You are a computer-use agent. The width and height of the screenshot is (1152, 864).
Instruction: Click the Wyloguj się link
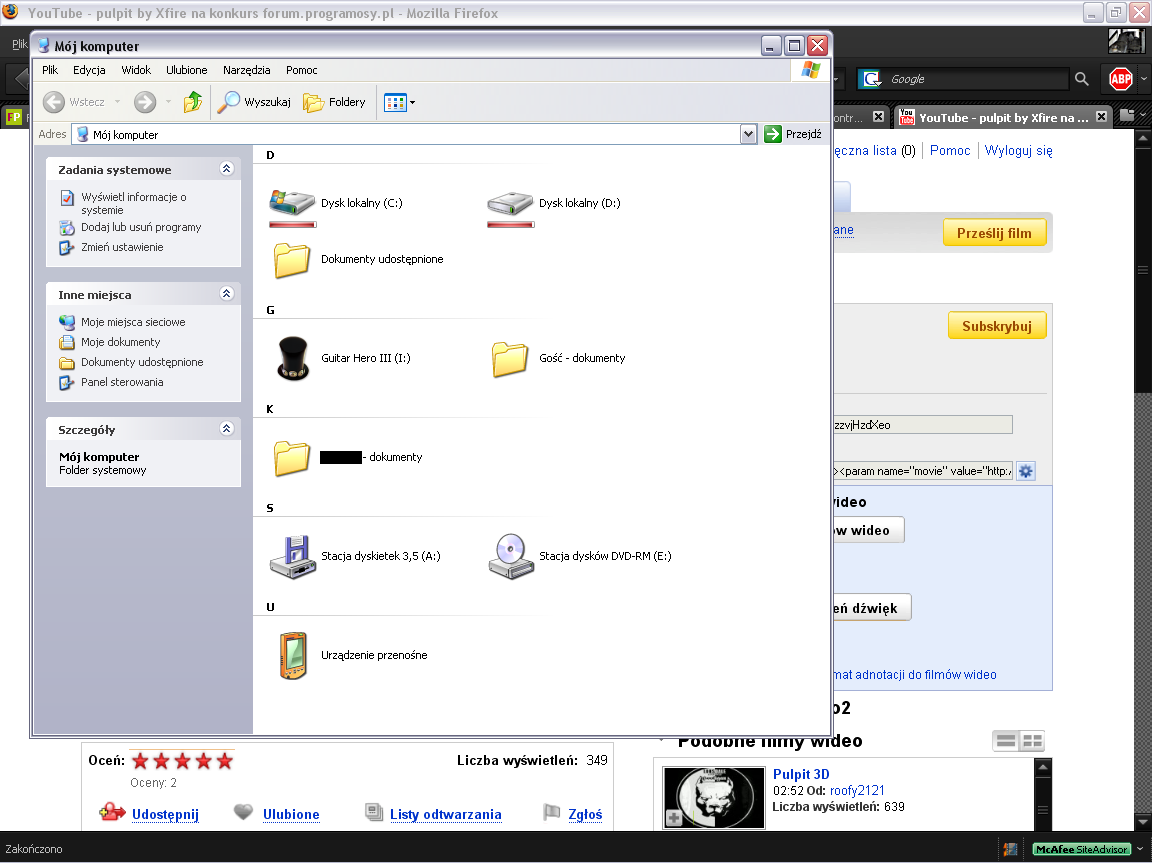pyautogui.click(x=1018, y=151)
